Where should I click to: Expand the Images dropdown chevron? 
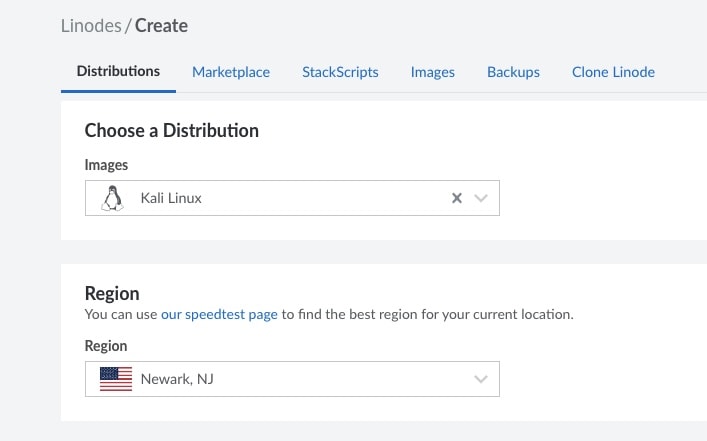(x=481, y=198)
